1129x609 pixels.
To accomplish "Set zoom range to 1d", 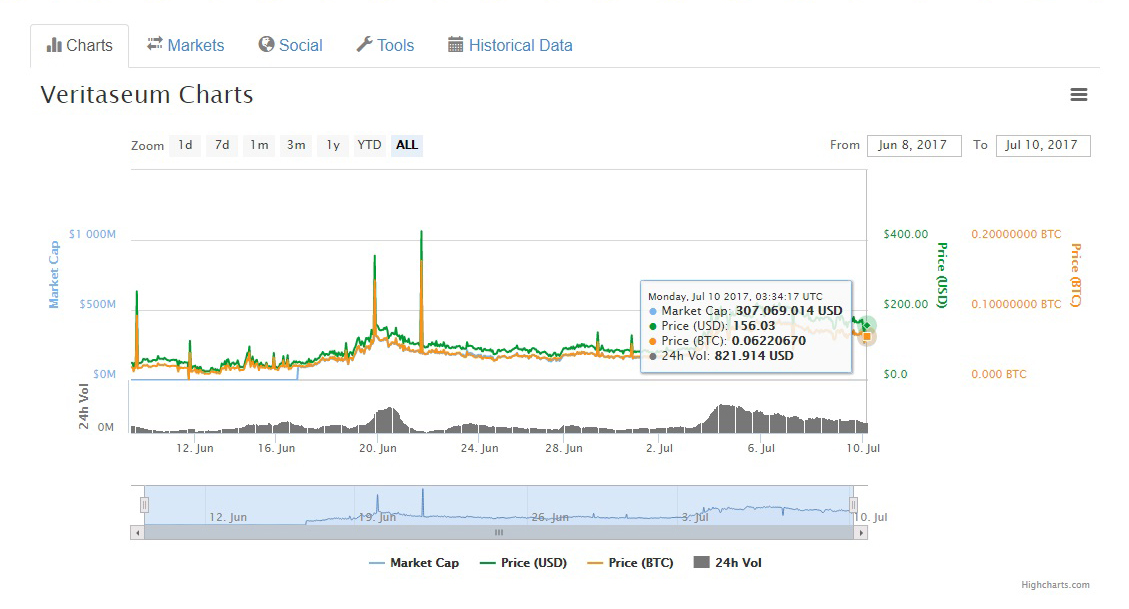I will (185, 145).
